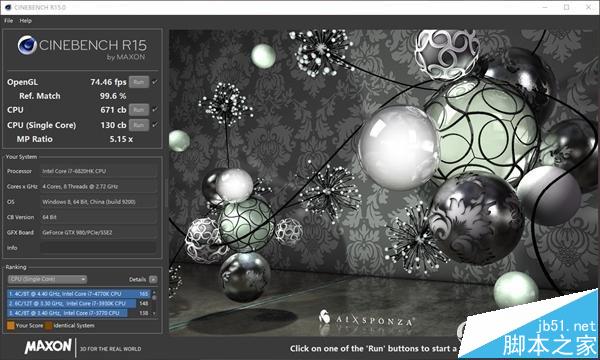Select ranking row 2, Intel Core i7-3930K
600x360 pixels.
78,303
